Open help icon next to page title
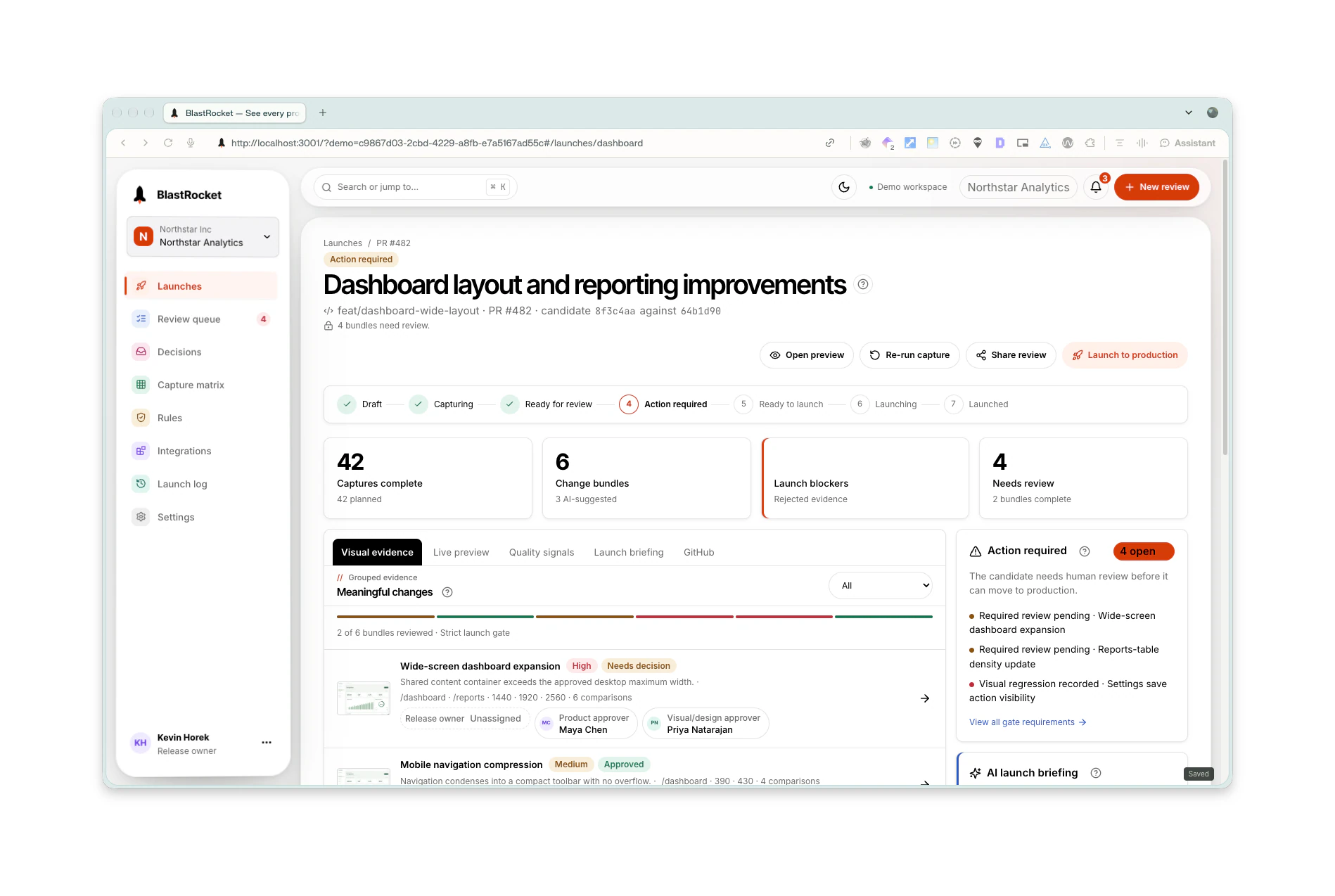Image resolution: width=1335 pixels, height=896 pixels. (x=863, y=284)
